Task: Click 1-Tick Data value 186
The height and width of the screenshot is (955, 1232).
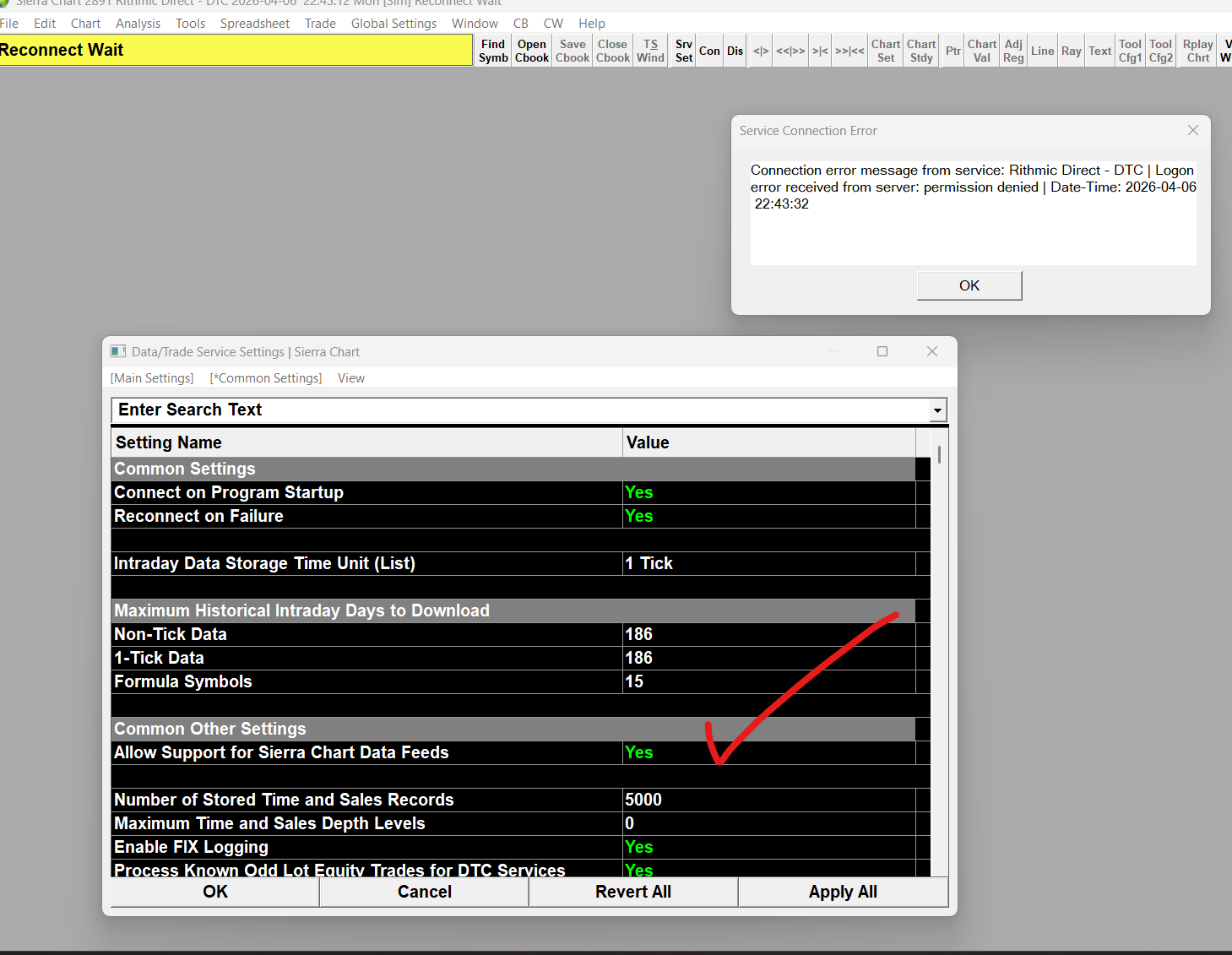Action: (x=768, y=658)
